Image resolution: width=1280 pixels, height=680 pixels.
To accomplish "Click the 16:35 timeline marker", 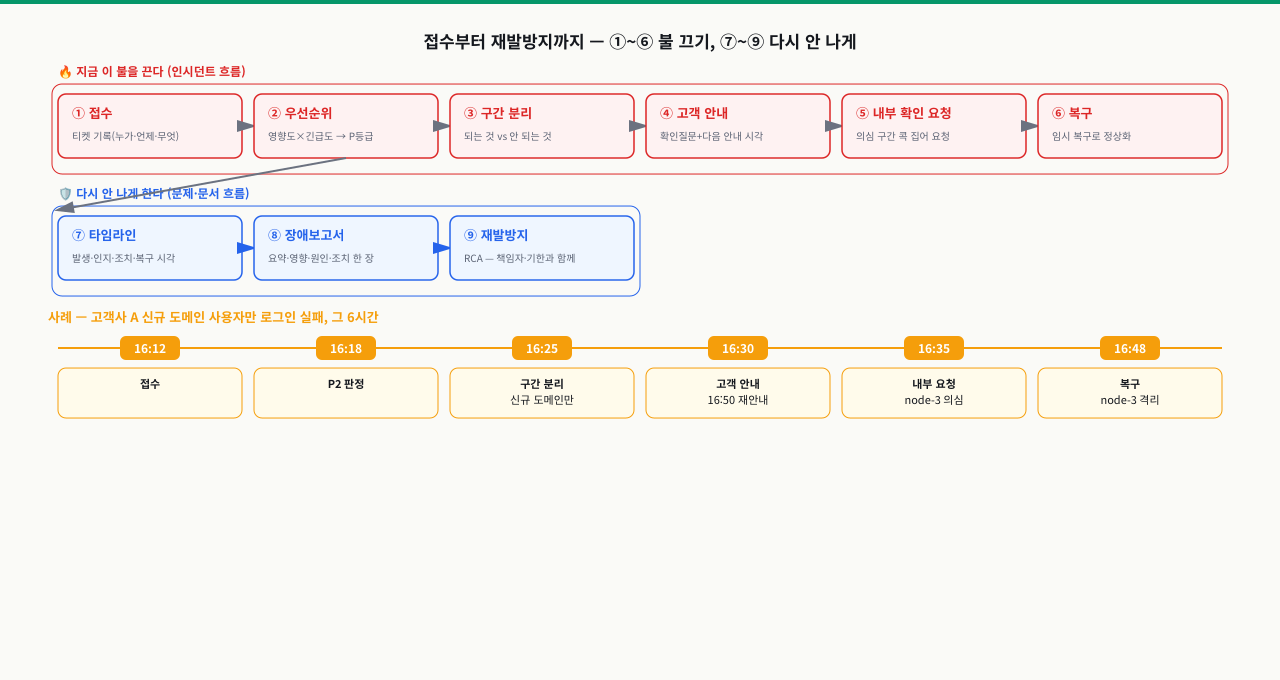I will [934, 348].
